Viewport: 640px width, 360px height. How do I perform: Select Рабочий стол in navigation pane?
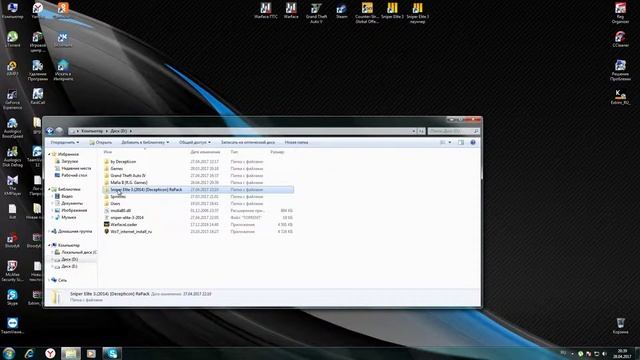click(x=74, y=176)
